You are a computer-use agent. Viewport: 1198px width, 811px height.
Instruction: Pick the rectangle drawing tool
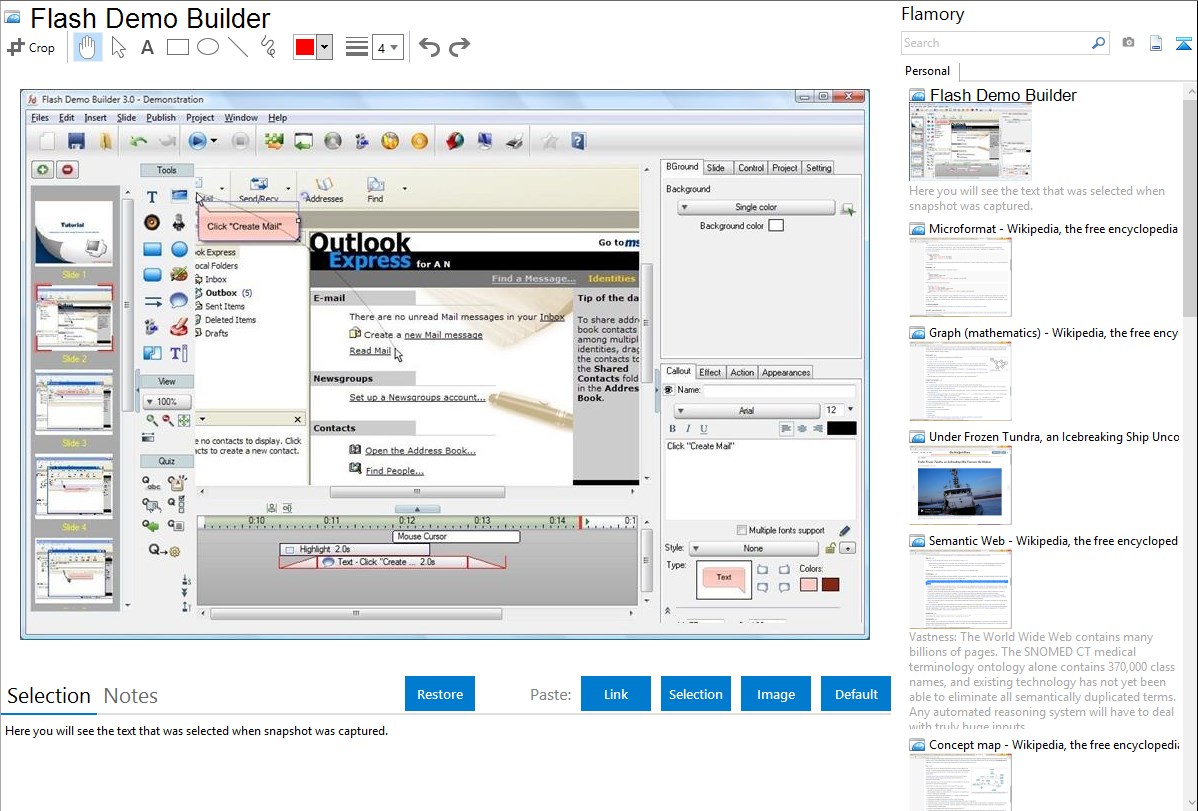[x=177, y=47]
